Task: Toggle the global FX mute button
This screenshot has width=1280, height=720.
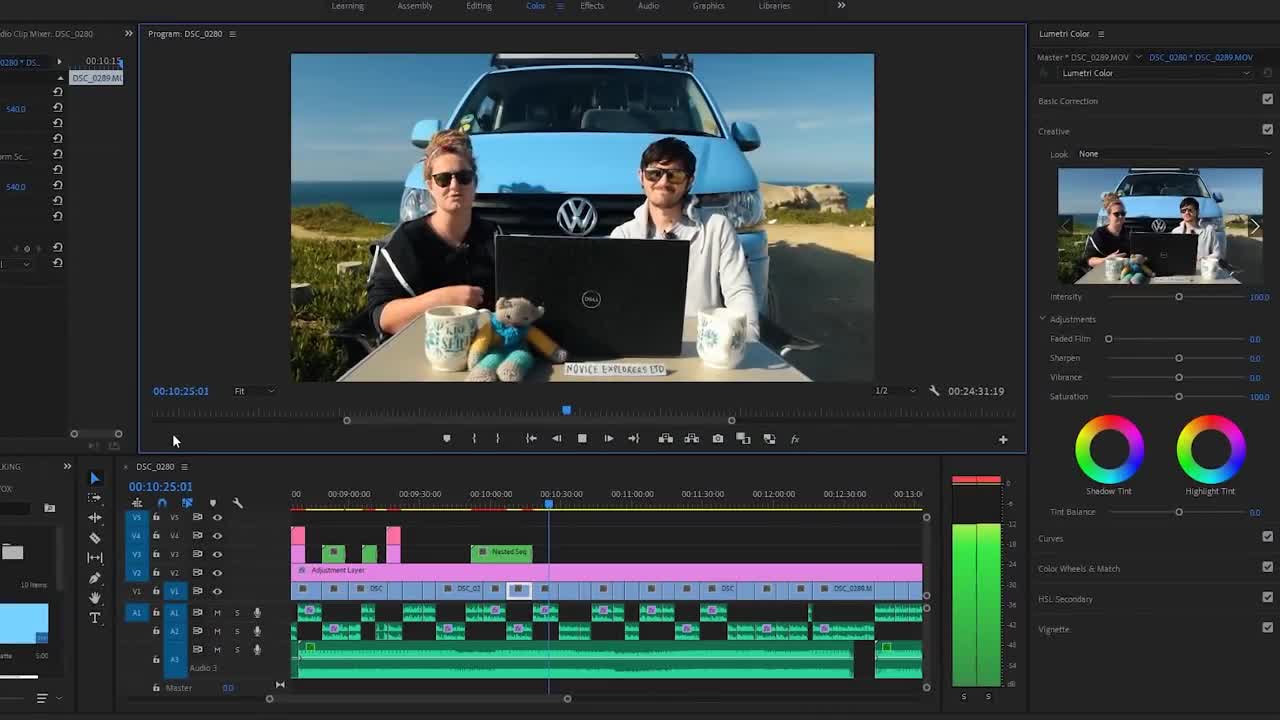Action: tap(795, 439)
